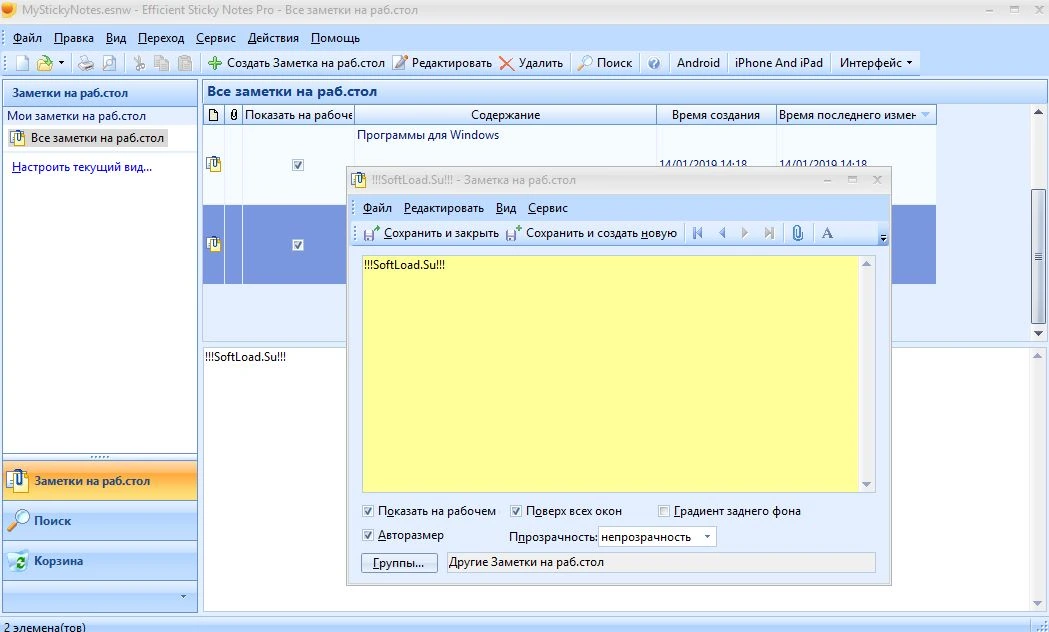Enable Градиент заднего фона checkbox
This screenshot has width=1049, height=632.
coord(664,511)
